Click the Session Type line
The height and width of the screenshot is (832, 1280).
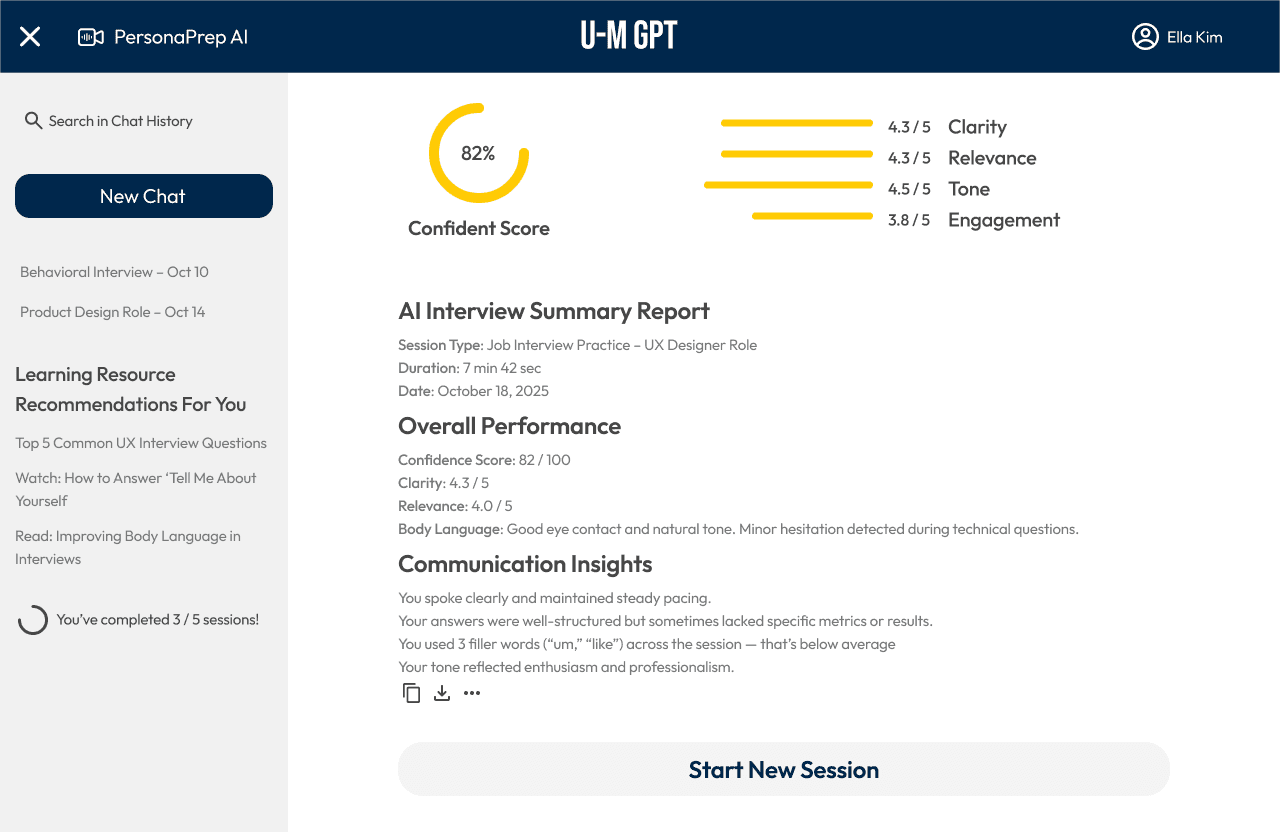578,345
